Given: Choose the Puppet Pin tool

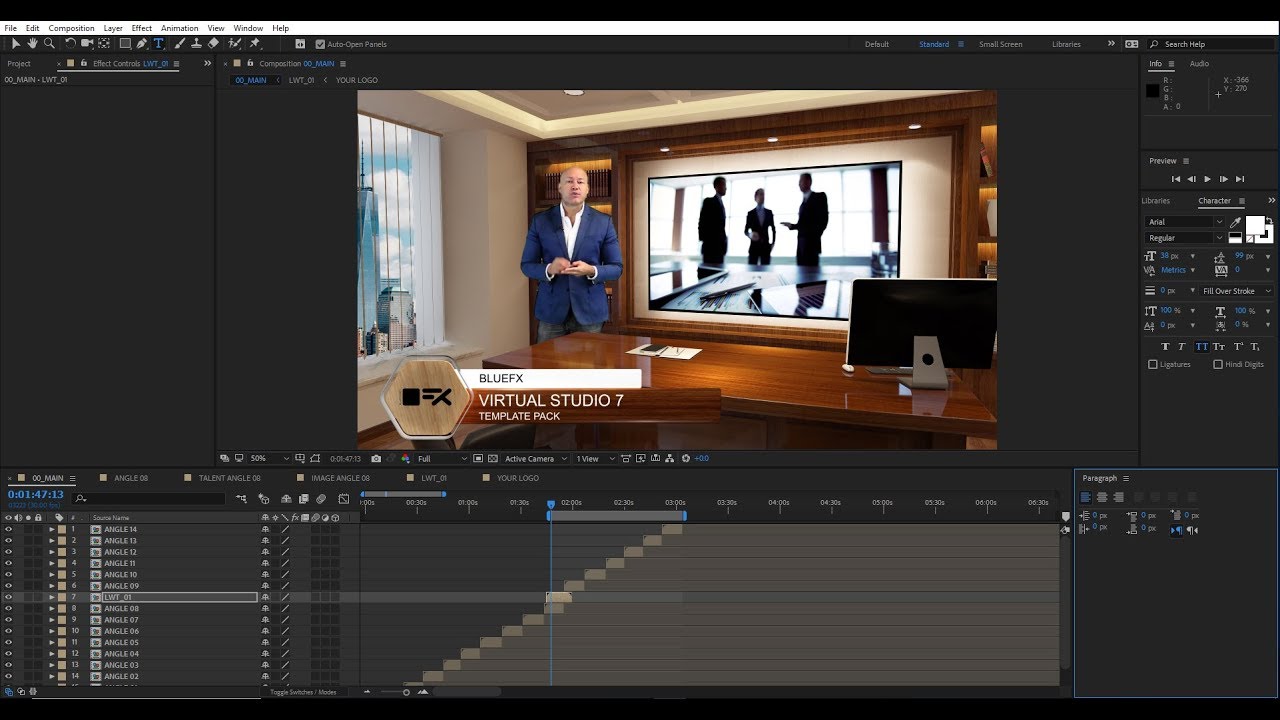Looking at the screenshot, I should click(254, 44).
